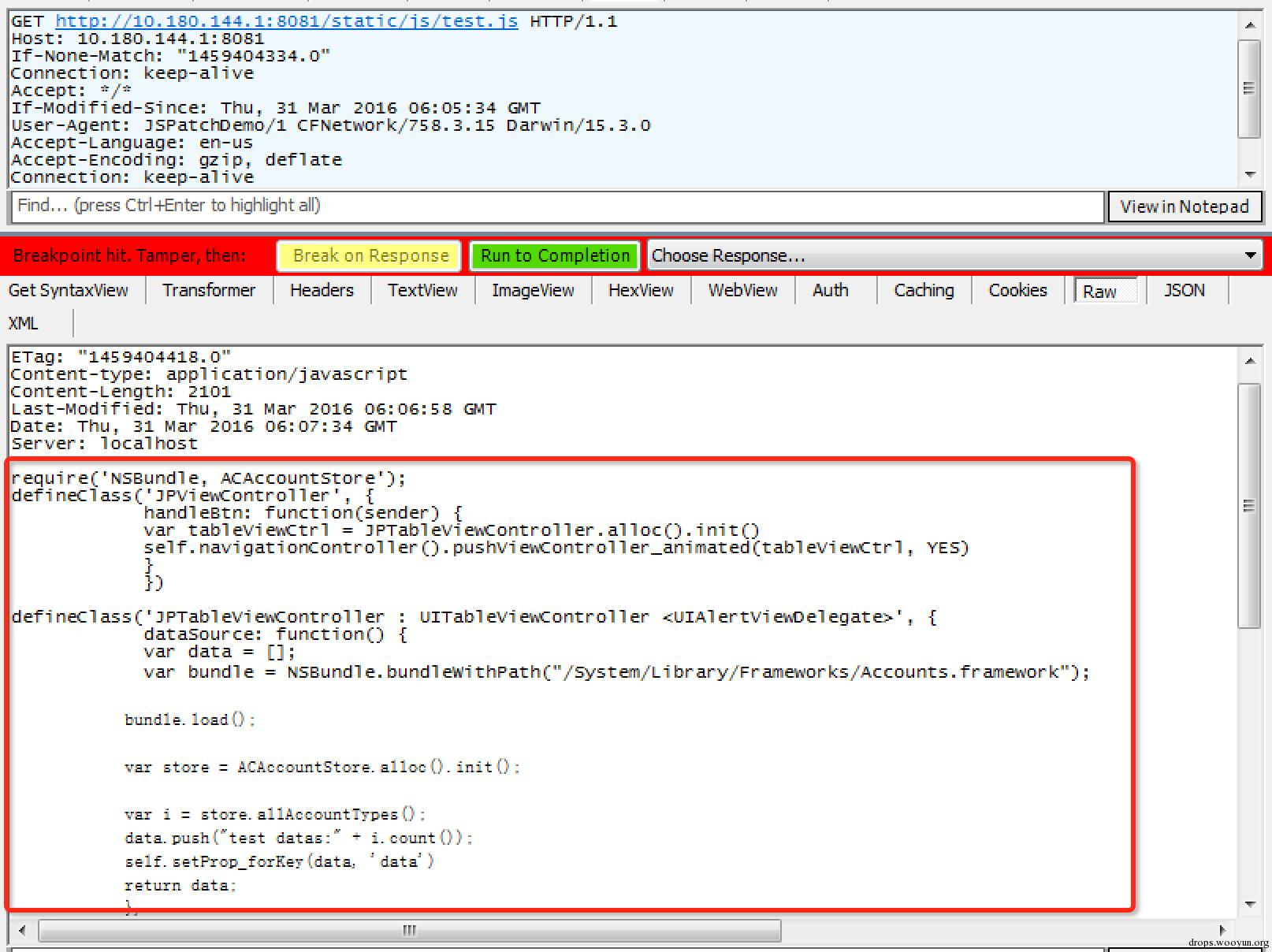
Task: Switch to the Get SyntaxView tab
Action: pyautogui.click(x=69, y=291)
